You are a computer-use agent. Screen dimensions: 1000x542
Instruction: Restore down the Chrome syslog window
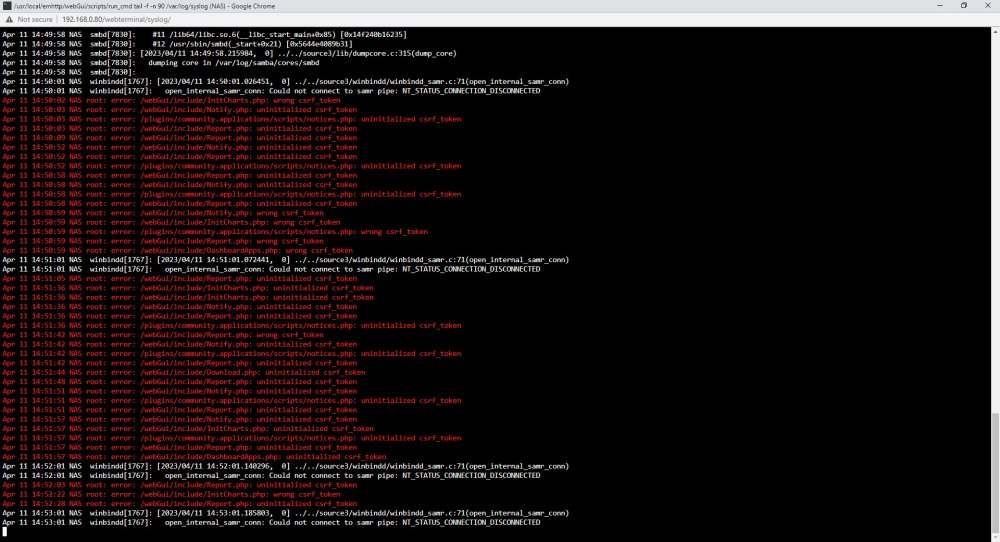(964, 6)
